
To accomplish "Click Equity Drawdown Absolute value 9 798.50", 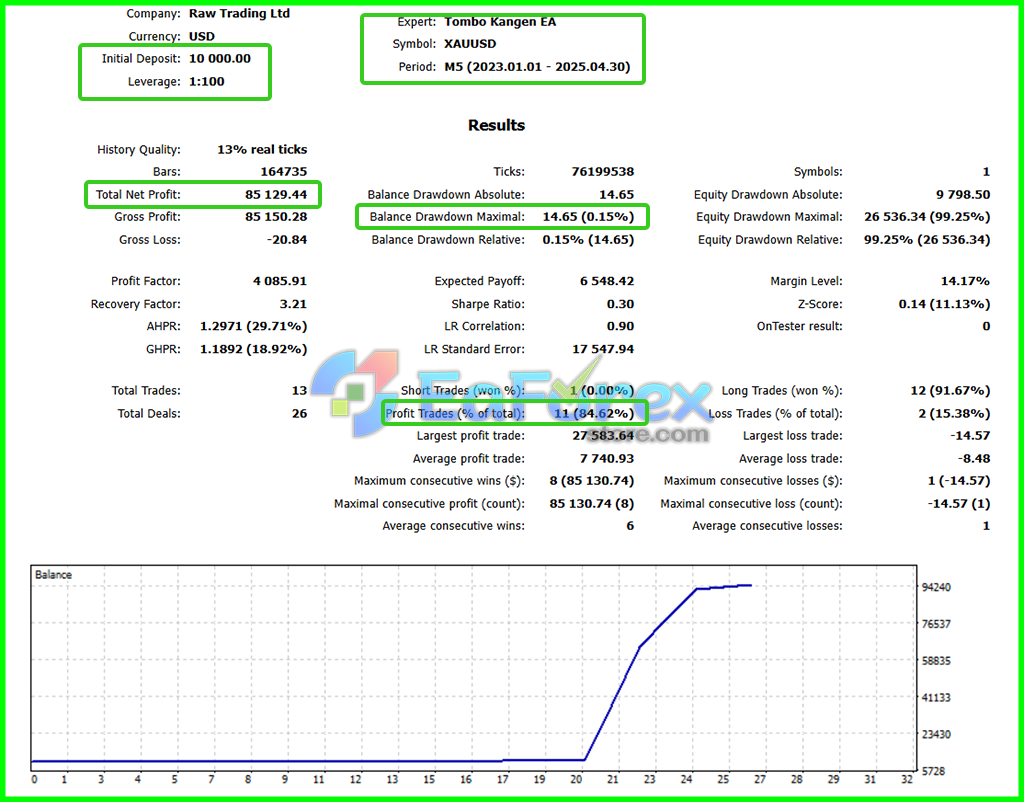I will (963, 195).
